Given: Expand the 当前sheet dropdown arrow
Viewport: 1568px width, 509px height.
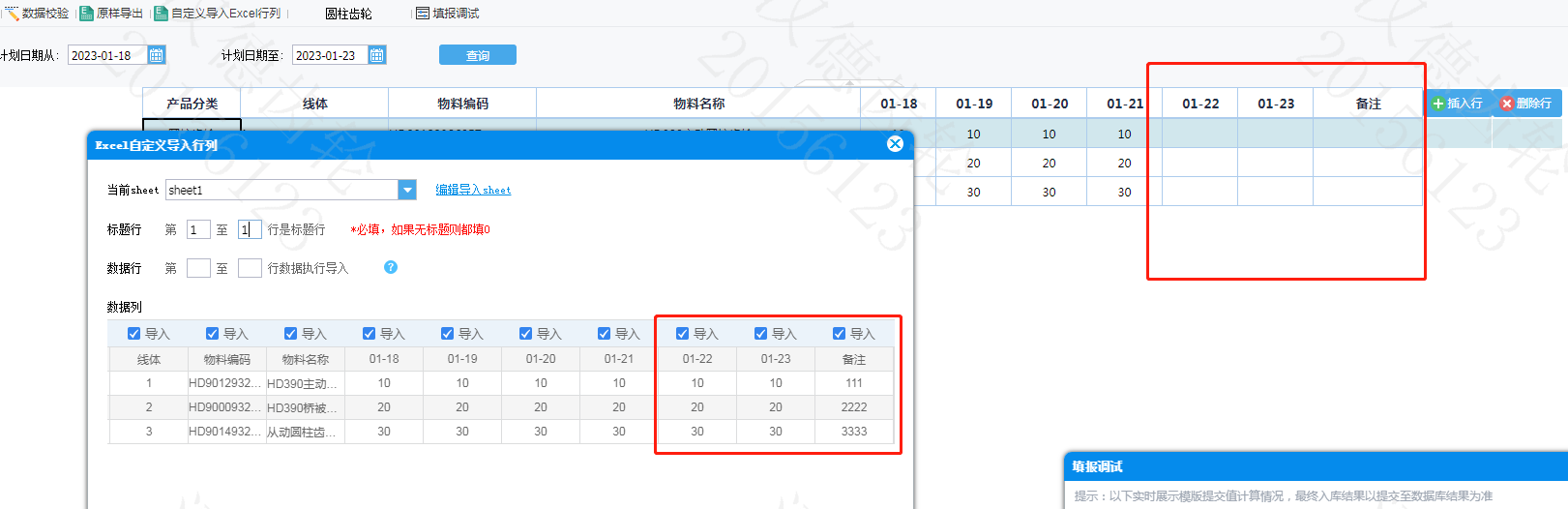Looking at the screenshot, I should pyautogui.click(x=407, y=190).
